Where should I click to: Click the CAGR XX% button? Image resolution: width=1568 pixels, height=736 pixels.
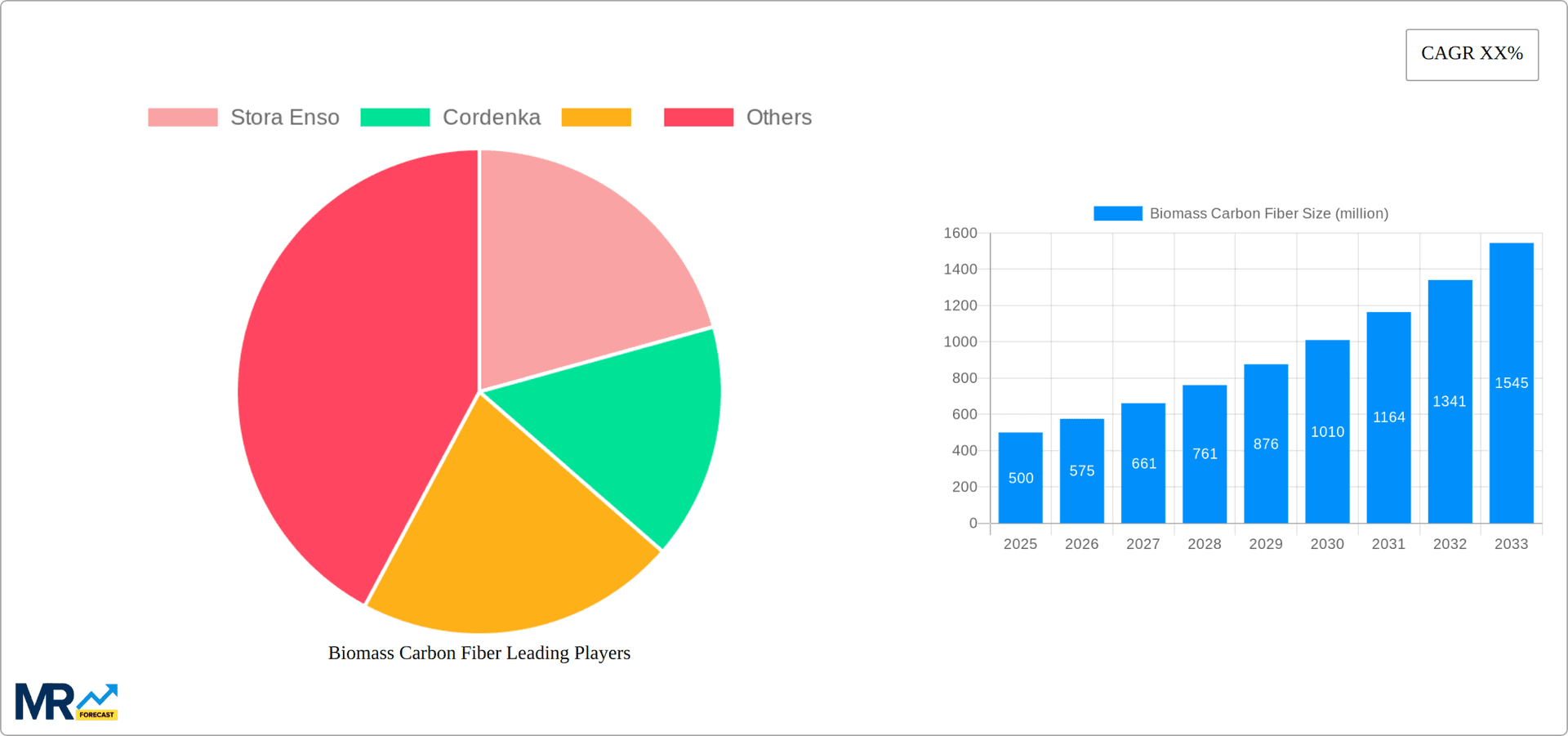coord(1472,54)
